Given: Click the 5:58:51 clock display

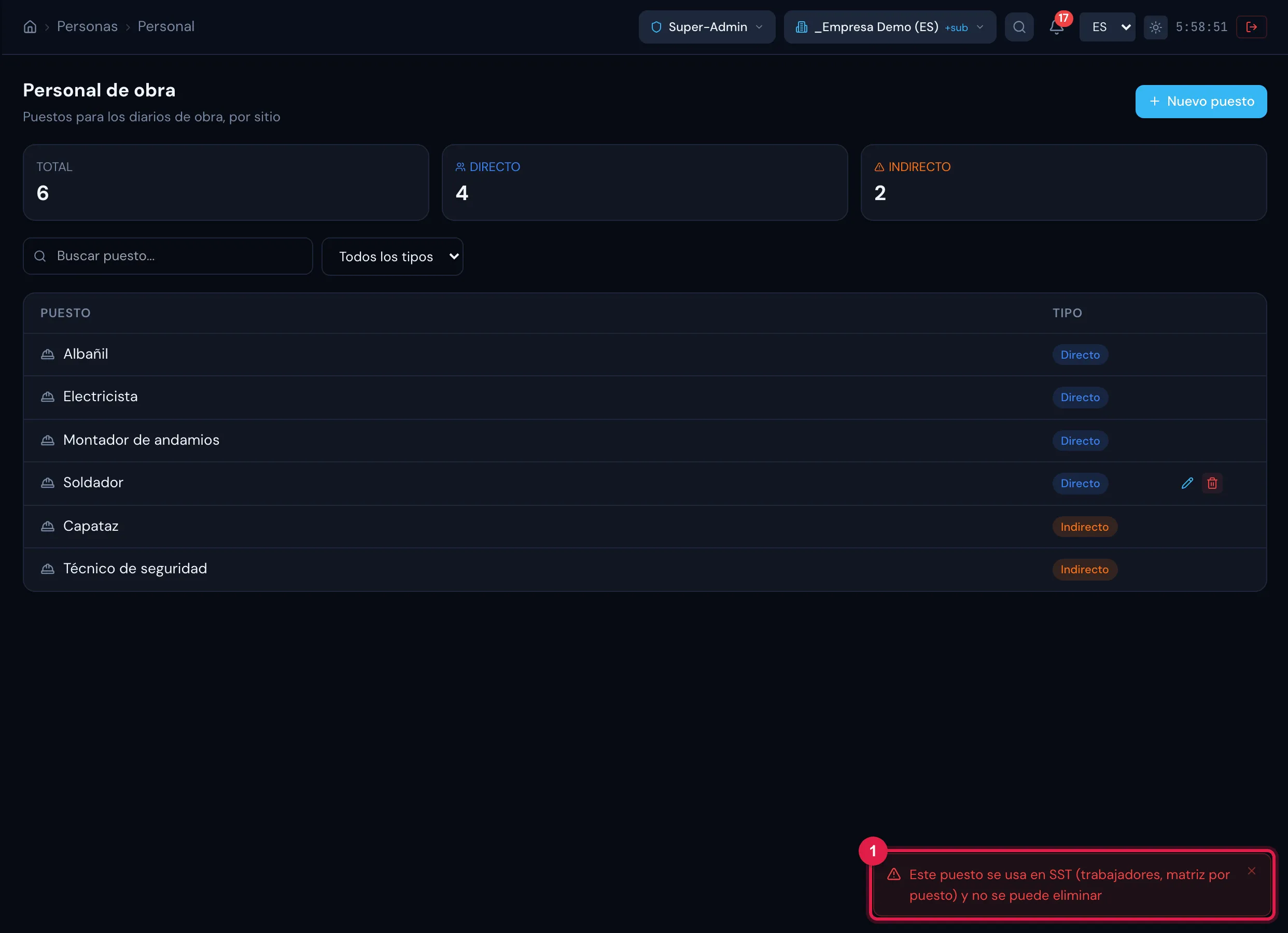Looking at the screenshot, I should [1202, 26].
